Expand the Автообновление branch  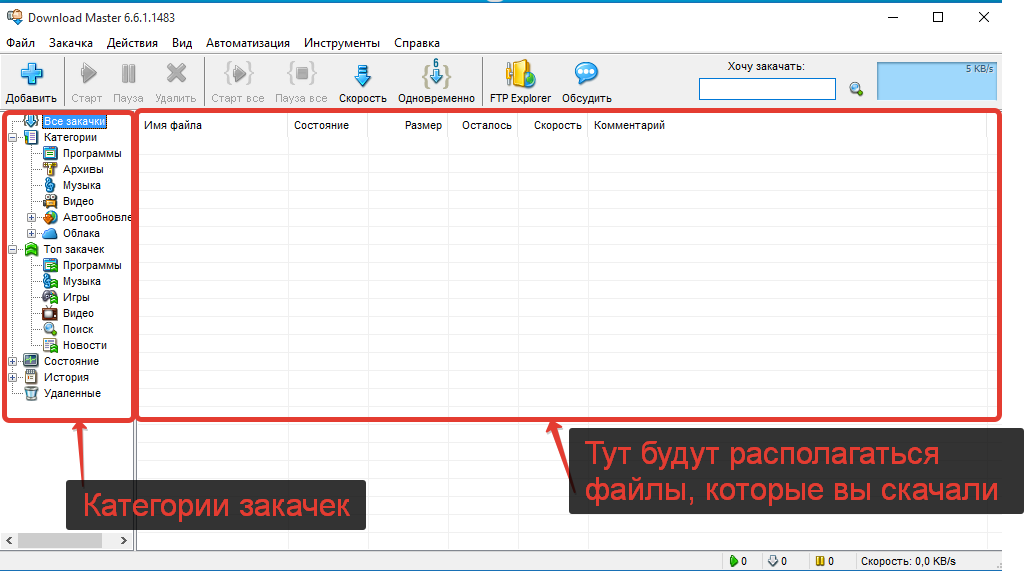(x=31, y=217)
